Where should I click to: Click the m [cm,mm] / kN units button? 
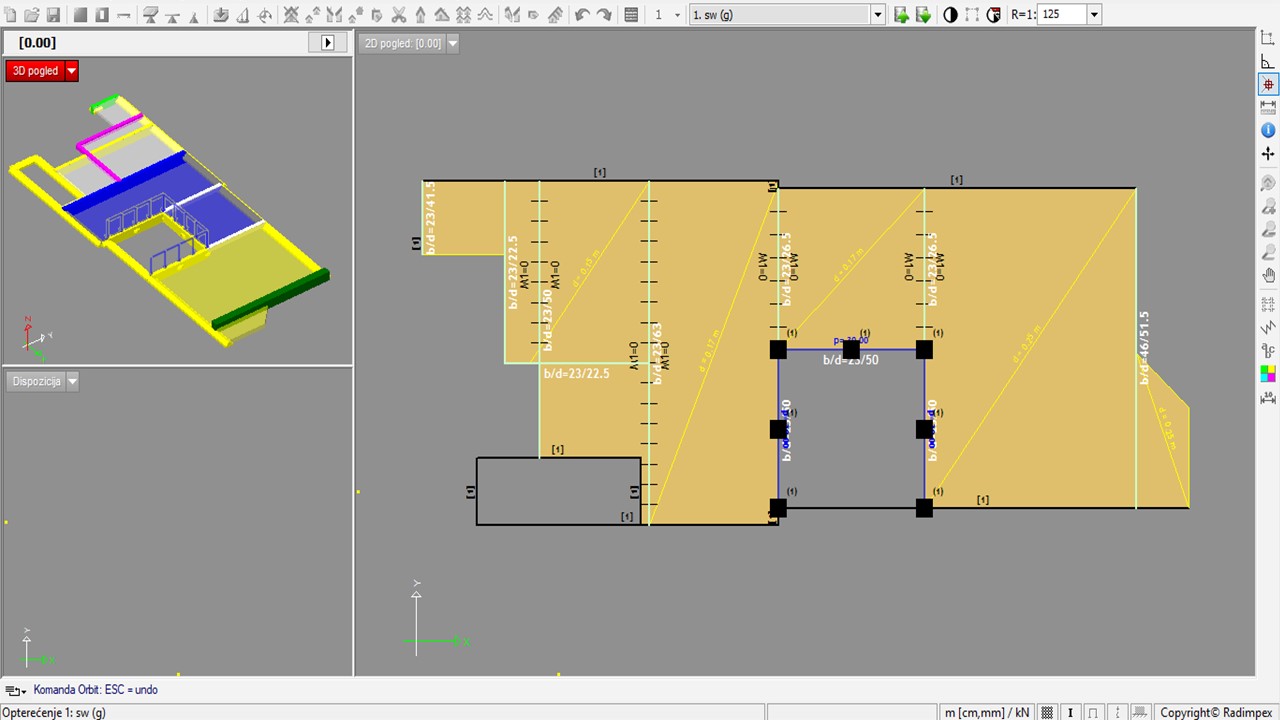pyautogui.click(x=986, y=712)
